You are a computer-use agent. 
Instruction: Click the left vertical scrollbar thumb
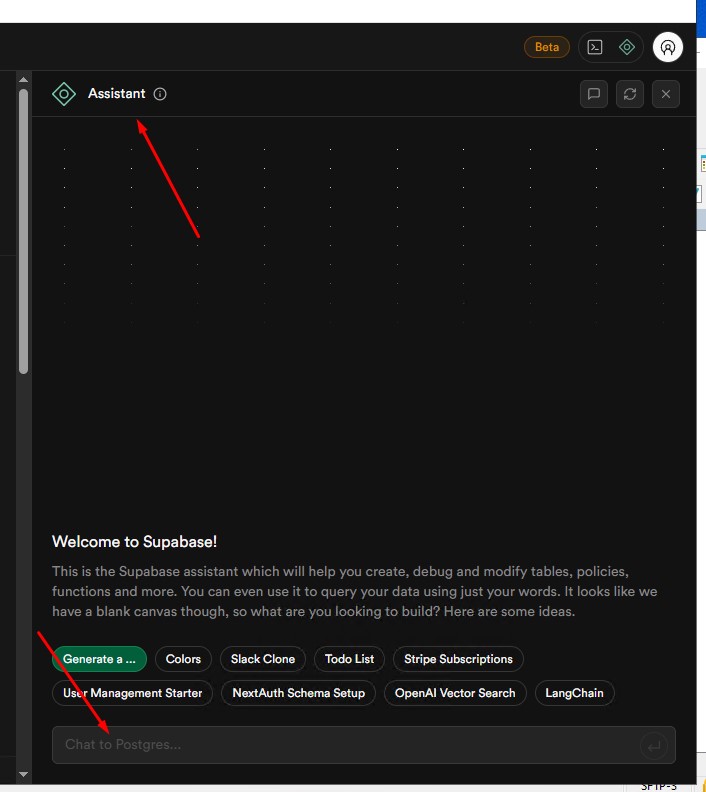click(x=23, y=230)
